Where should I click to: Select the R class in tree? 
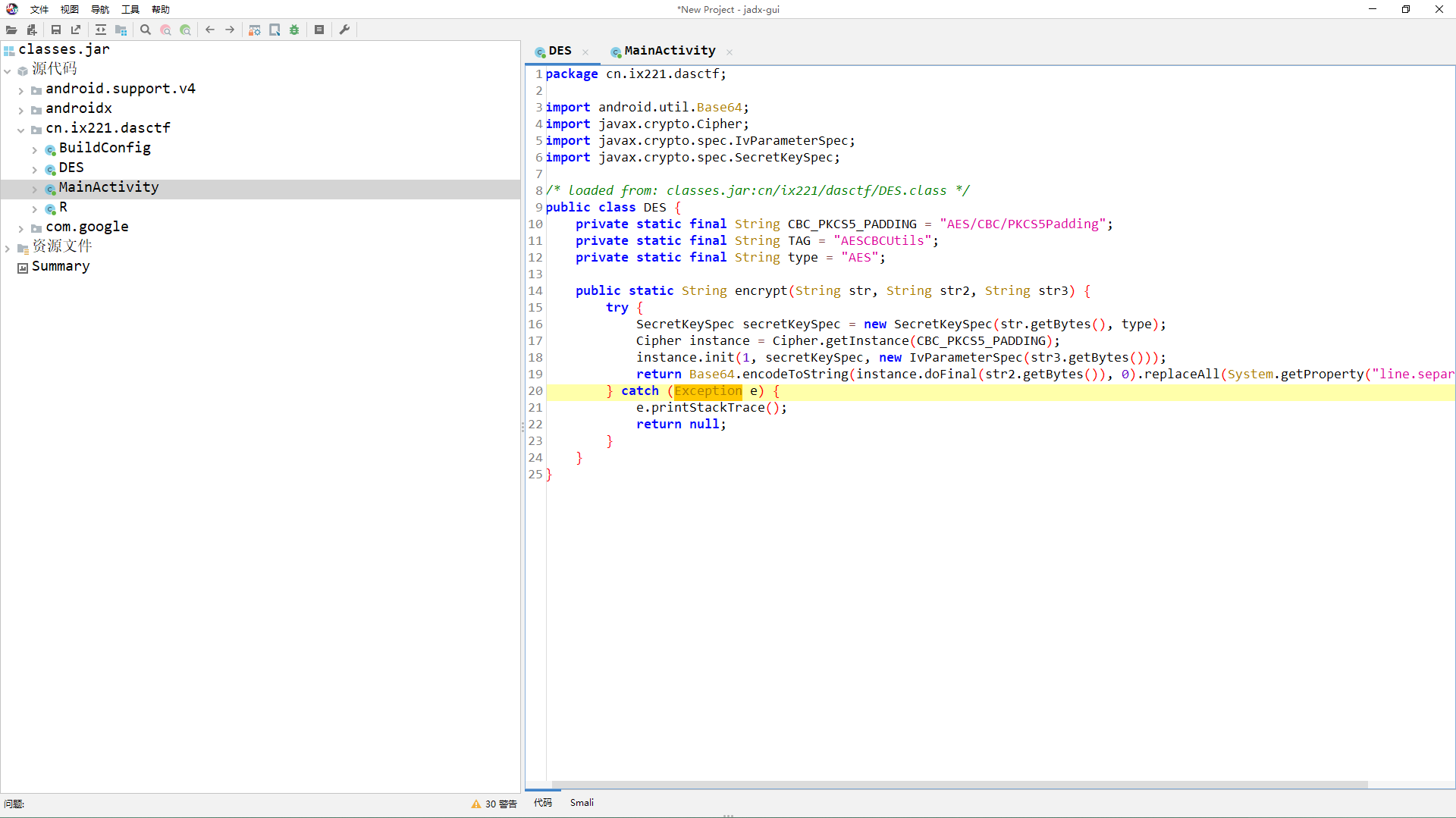63,207
